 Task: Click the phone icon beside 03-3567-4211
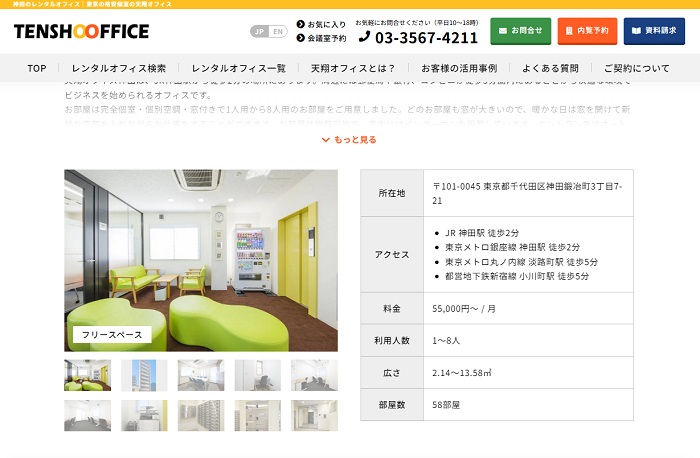click(x=364, y=37)
